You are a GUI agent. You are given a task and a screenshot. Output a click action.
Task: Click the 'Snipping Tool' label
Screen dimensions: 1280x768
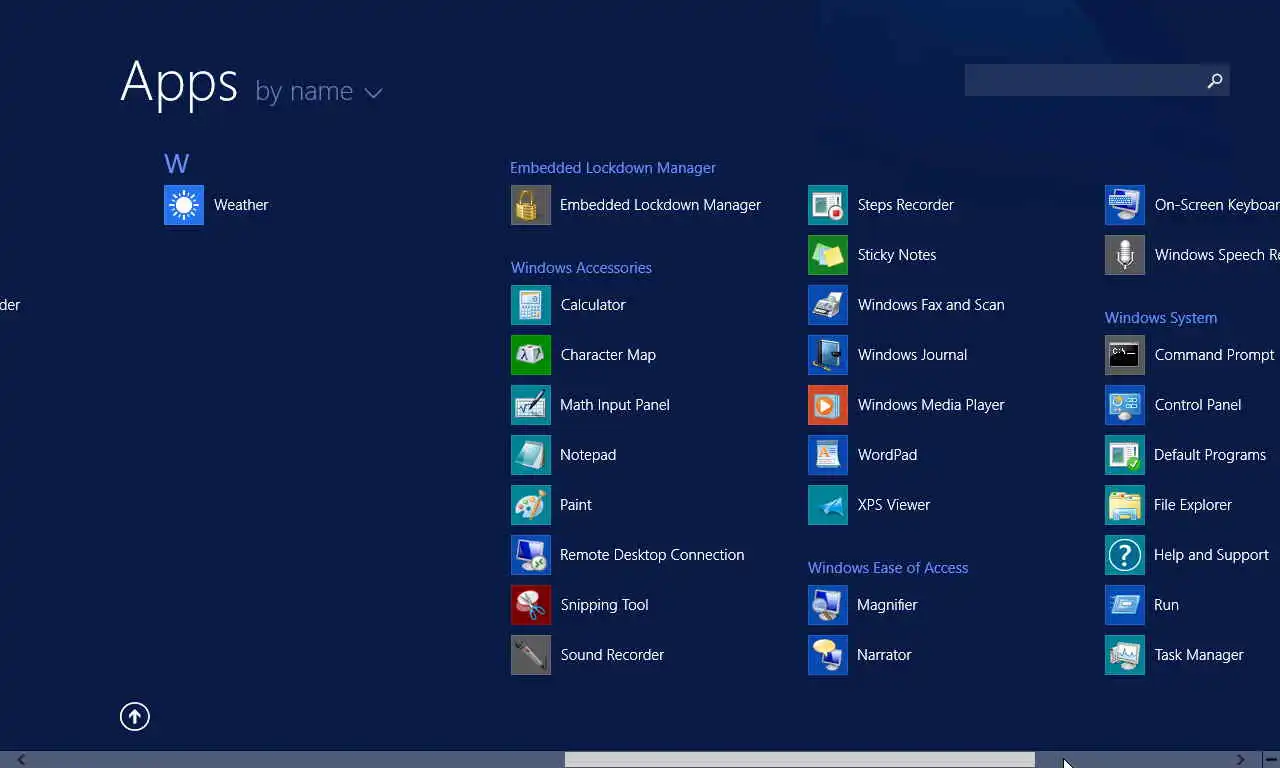click(x=604, y=605)
